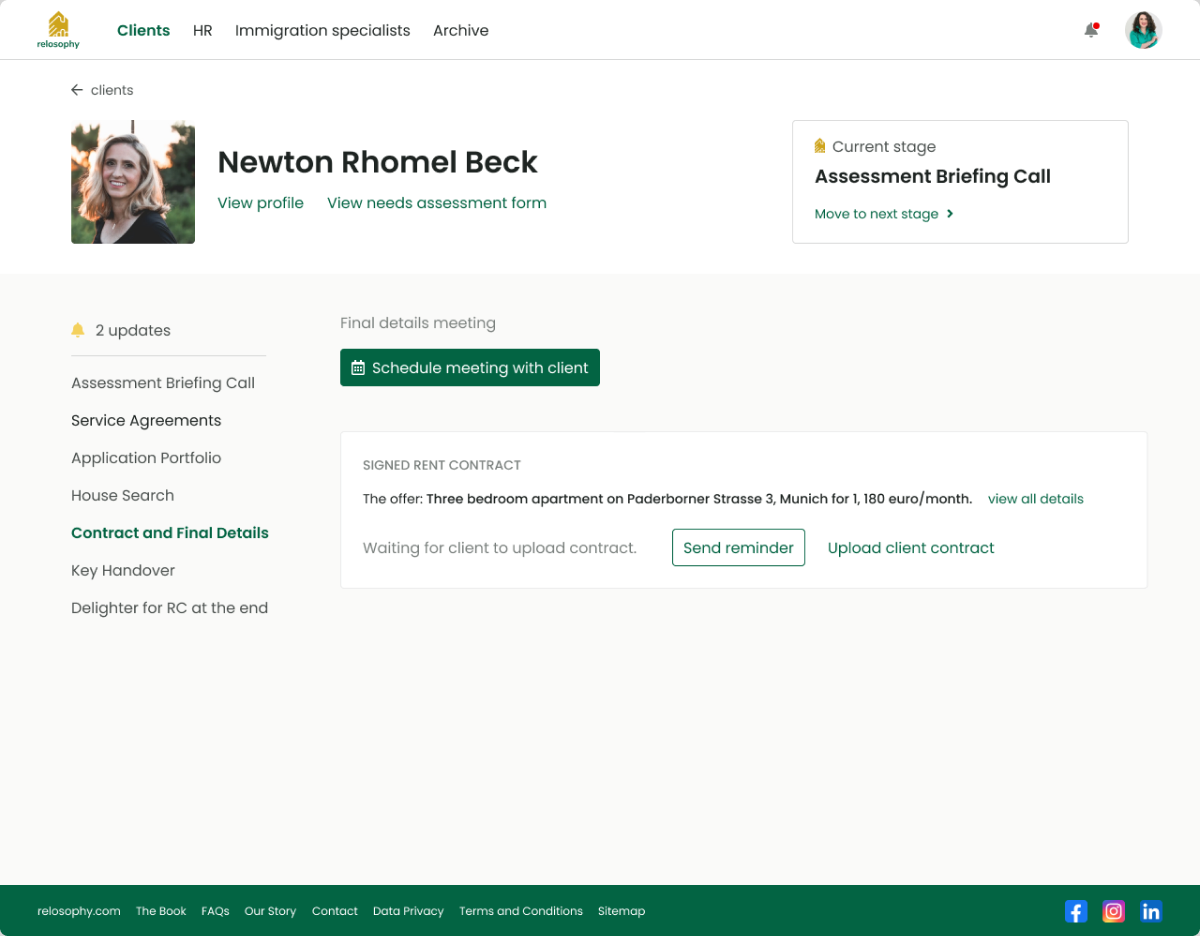
Task: Open relosophy.com footer link
Action: pos(79,911)
